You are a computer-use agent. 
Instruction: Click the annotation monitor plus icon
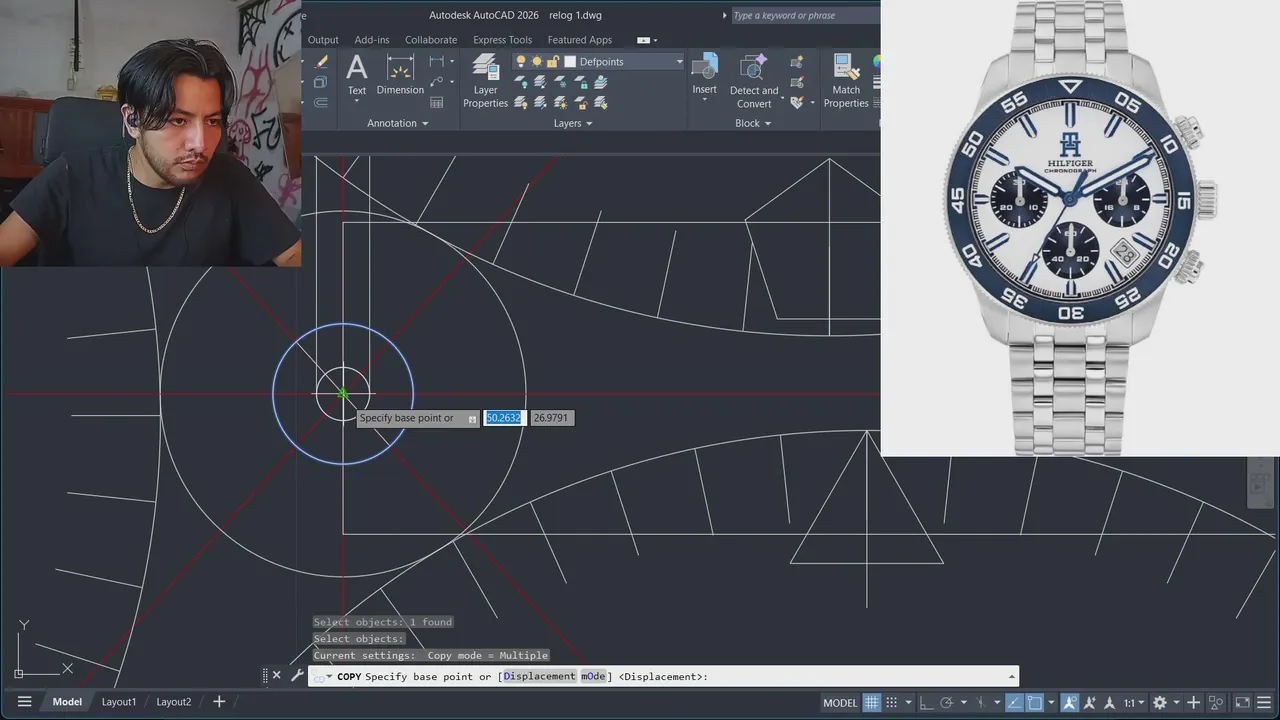point(1193,702)
